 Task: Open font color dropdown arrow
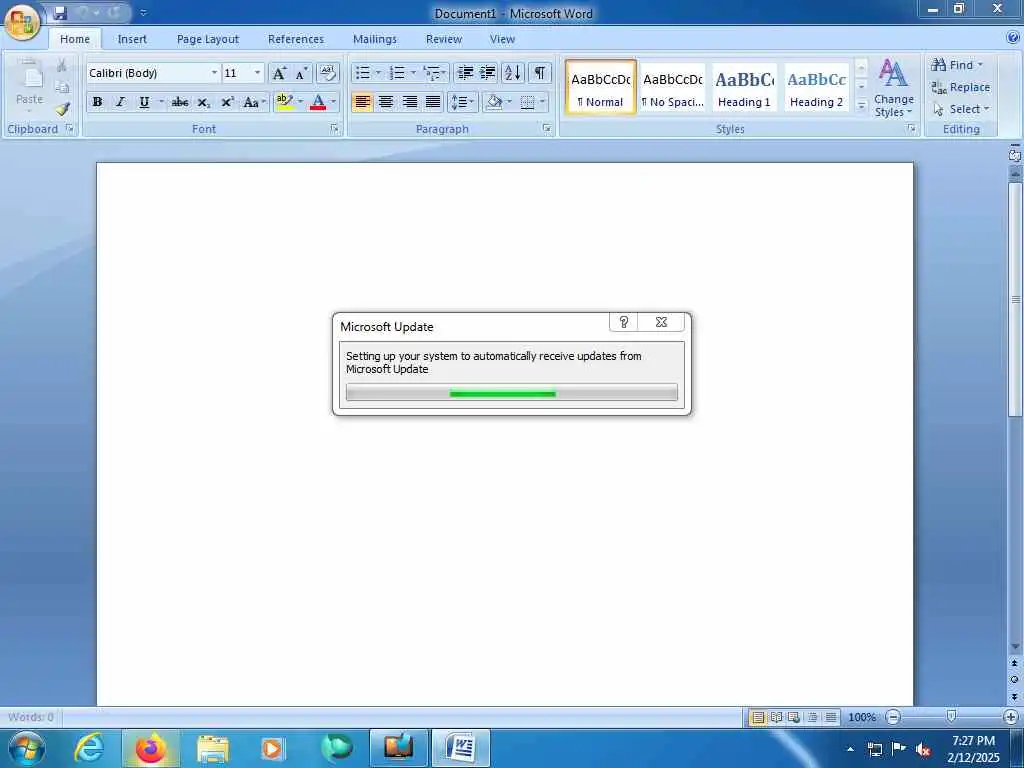coord(334,102)
